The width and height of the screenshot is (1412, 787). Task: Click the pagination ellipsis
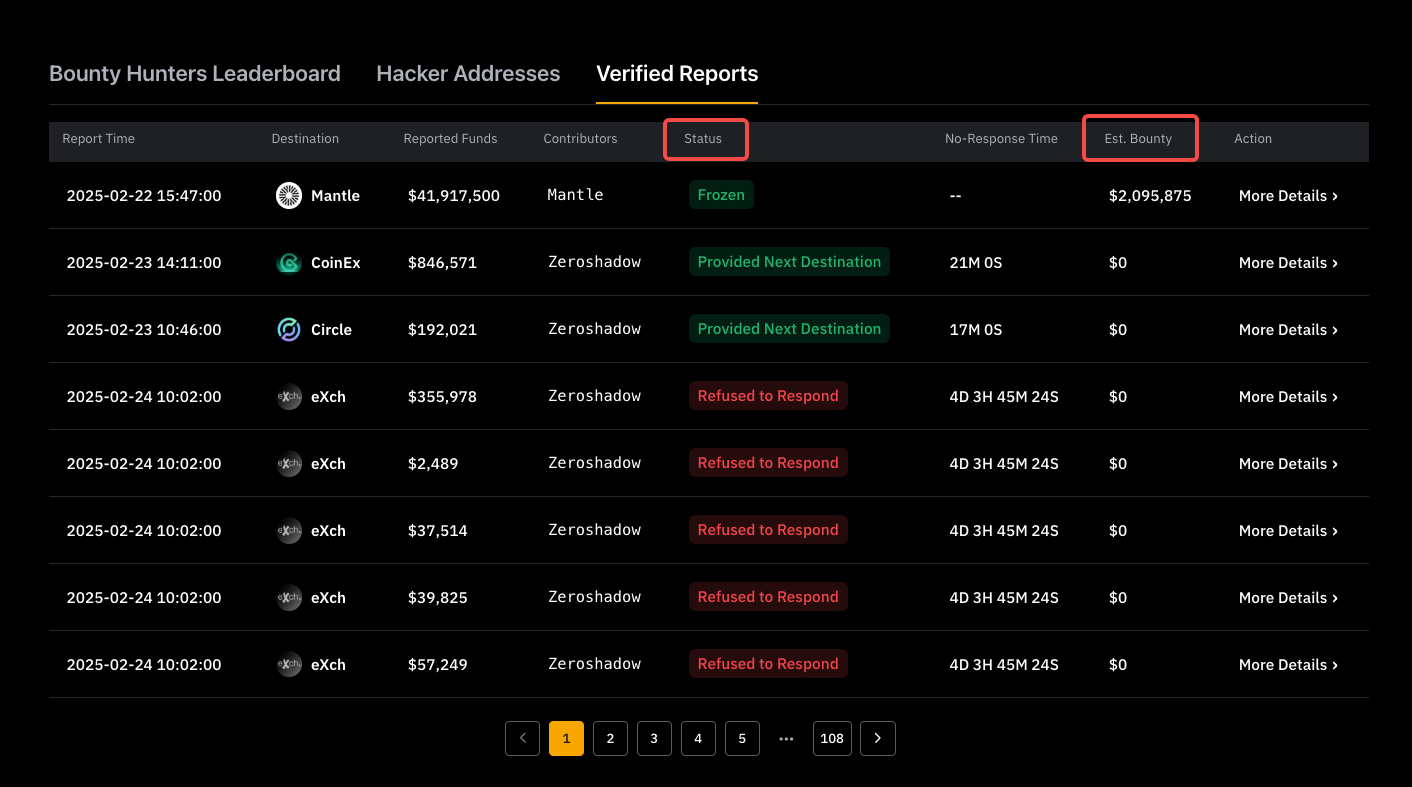tap(786, 739)
